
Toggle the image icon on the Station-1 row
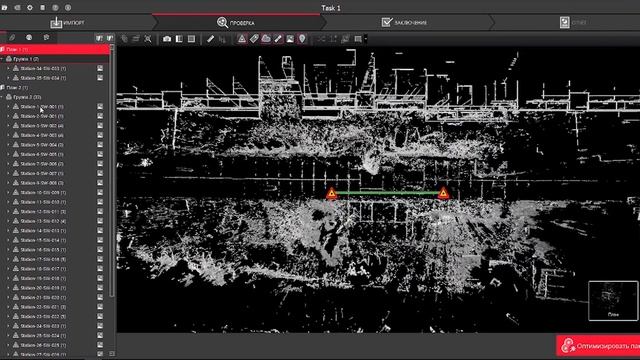(100, 107)
